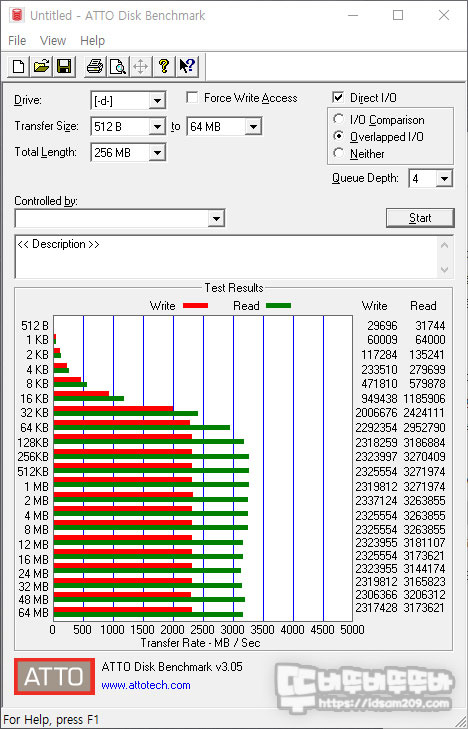
Task: Uncheck the Direct I/O checkbox
Action: (338, 97)
